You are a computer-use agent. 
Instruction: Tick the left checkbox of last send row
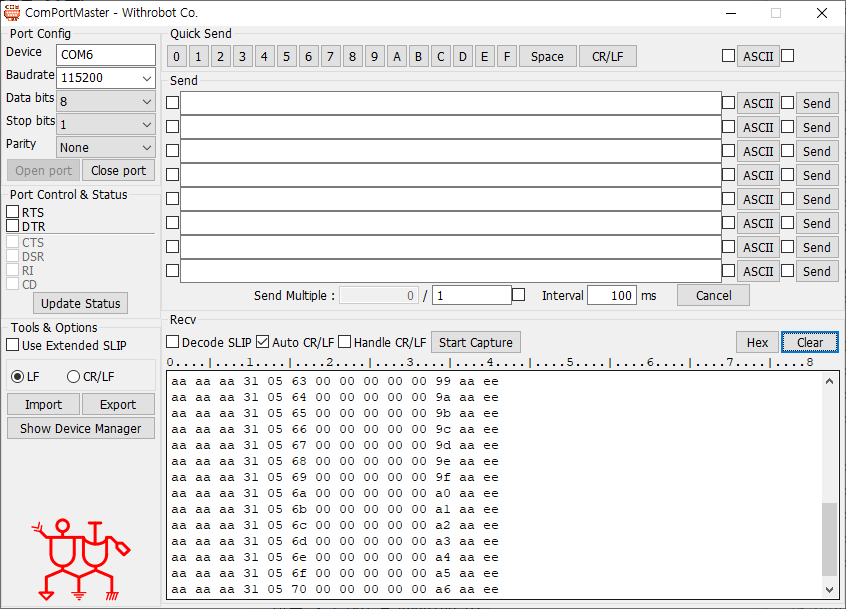click(x=173, y=270)
